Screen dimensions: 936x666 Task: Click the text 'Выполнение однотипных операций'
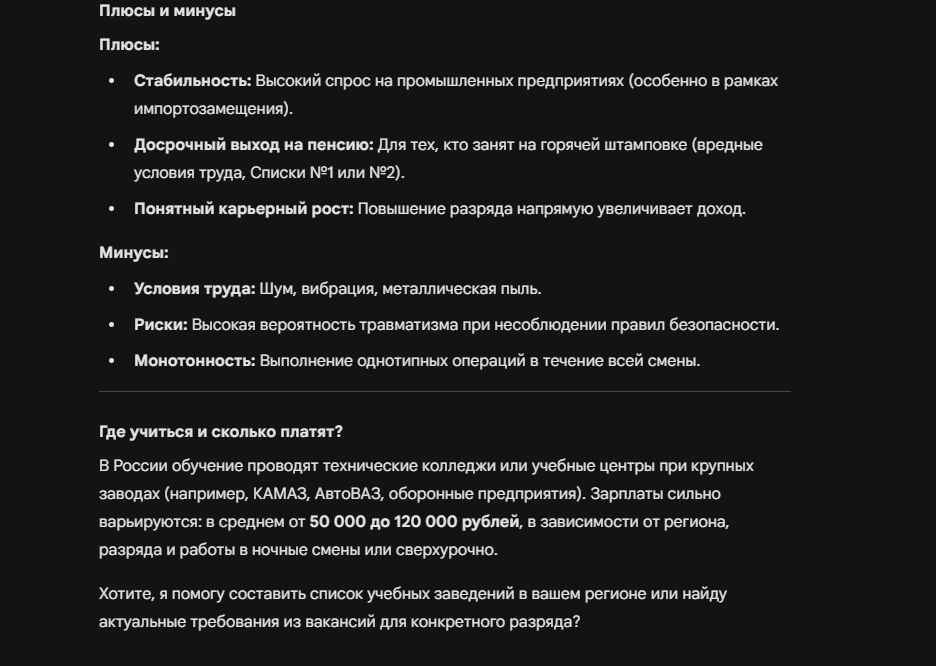(x=398, y=361)
